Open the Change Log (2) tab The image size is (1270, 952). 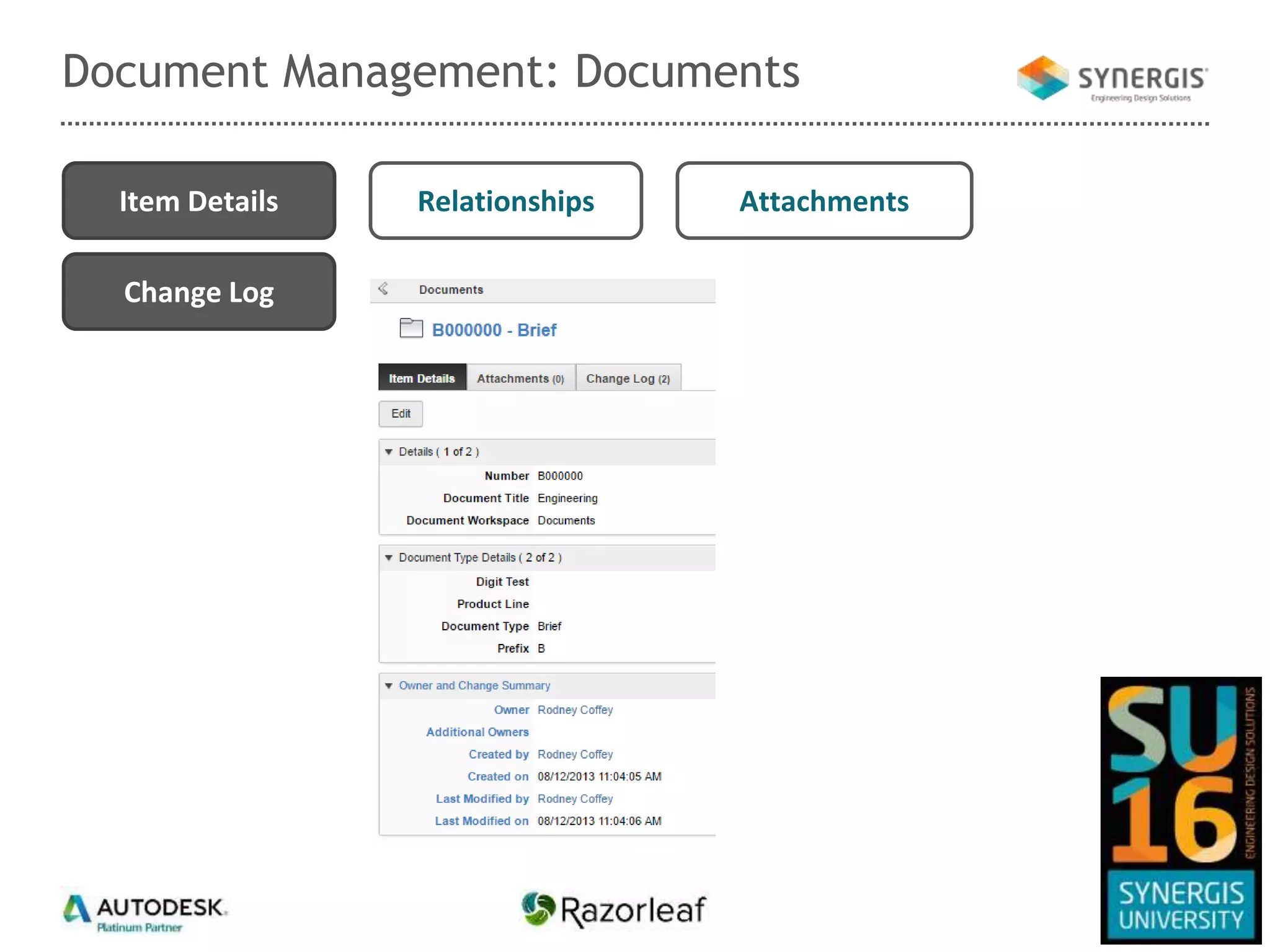(628, 378)
